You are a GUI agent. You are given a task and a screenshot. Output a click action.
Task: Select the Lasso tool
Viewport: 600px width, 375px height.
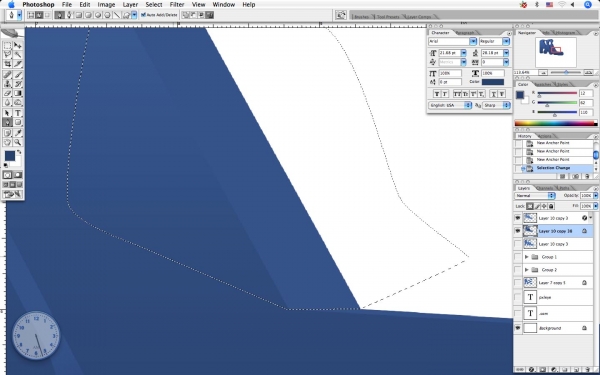[7, 54]
